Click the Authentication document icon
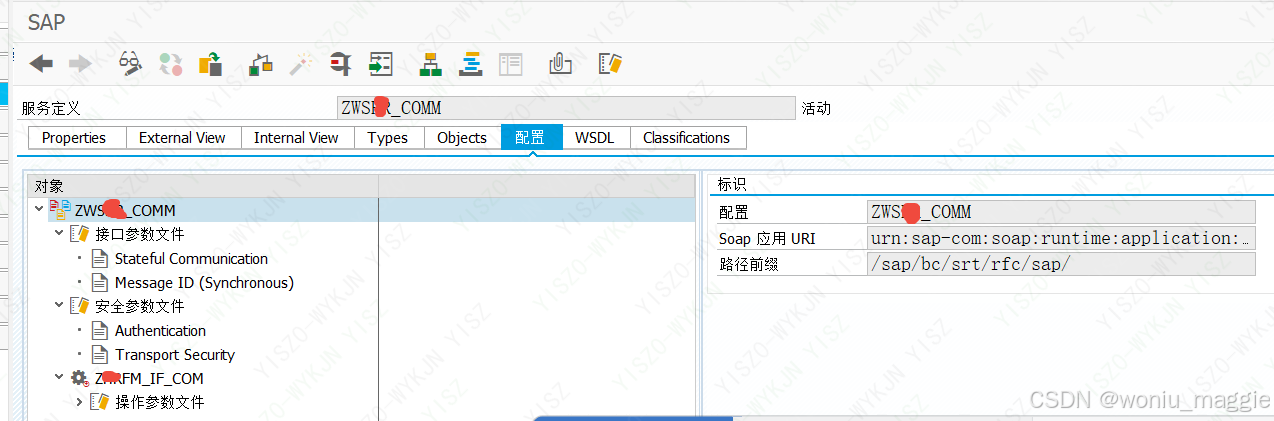 100,331
